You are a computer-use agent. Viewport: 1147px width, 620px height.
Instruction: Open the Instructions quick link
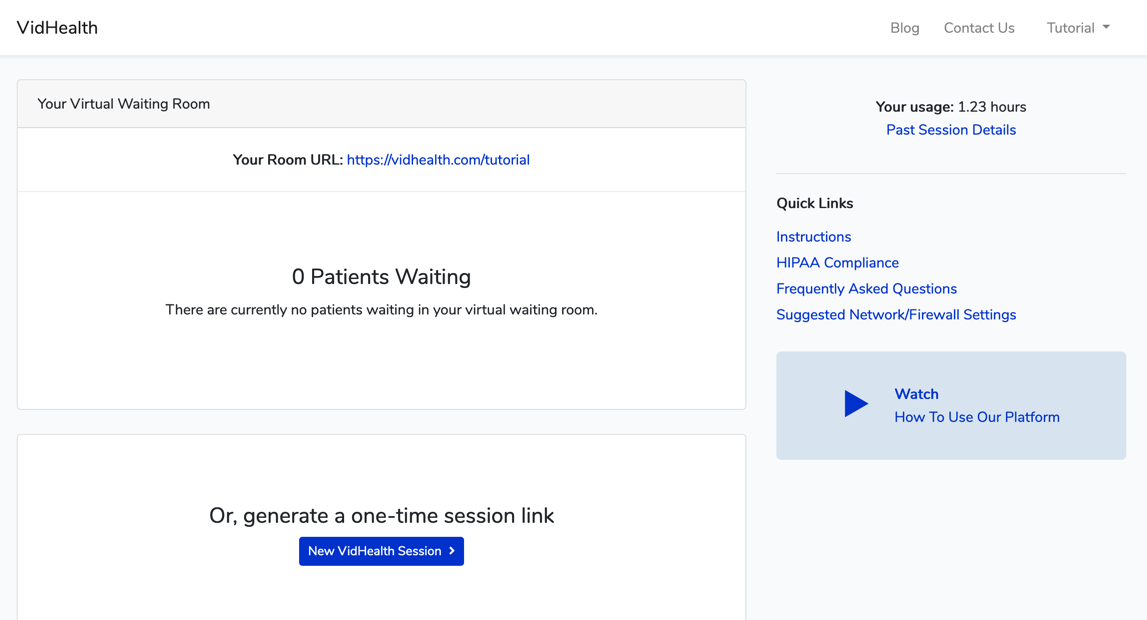point(813,237)
